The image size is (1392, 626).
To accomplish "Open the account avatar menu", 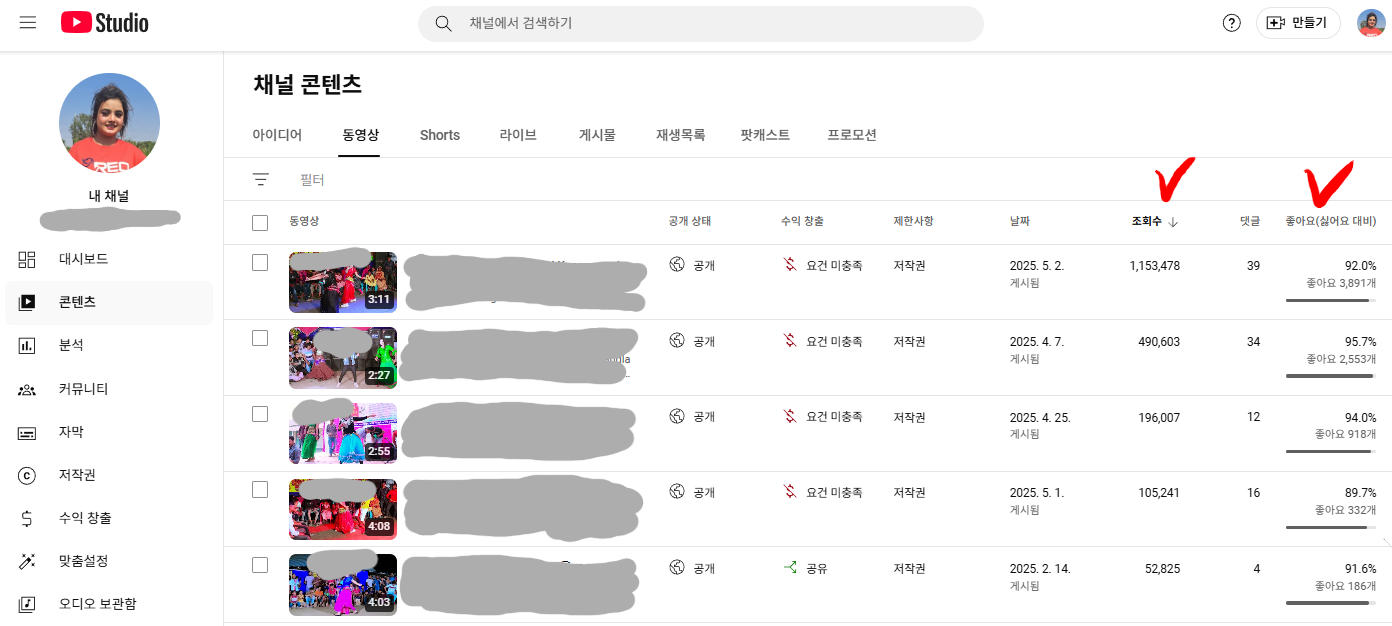I will (1371, 23).
